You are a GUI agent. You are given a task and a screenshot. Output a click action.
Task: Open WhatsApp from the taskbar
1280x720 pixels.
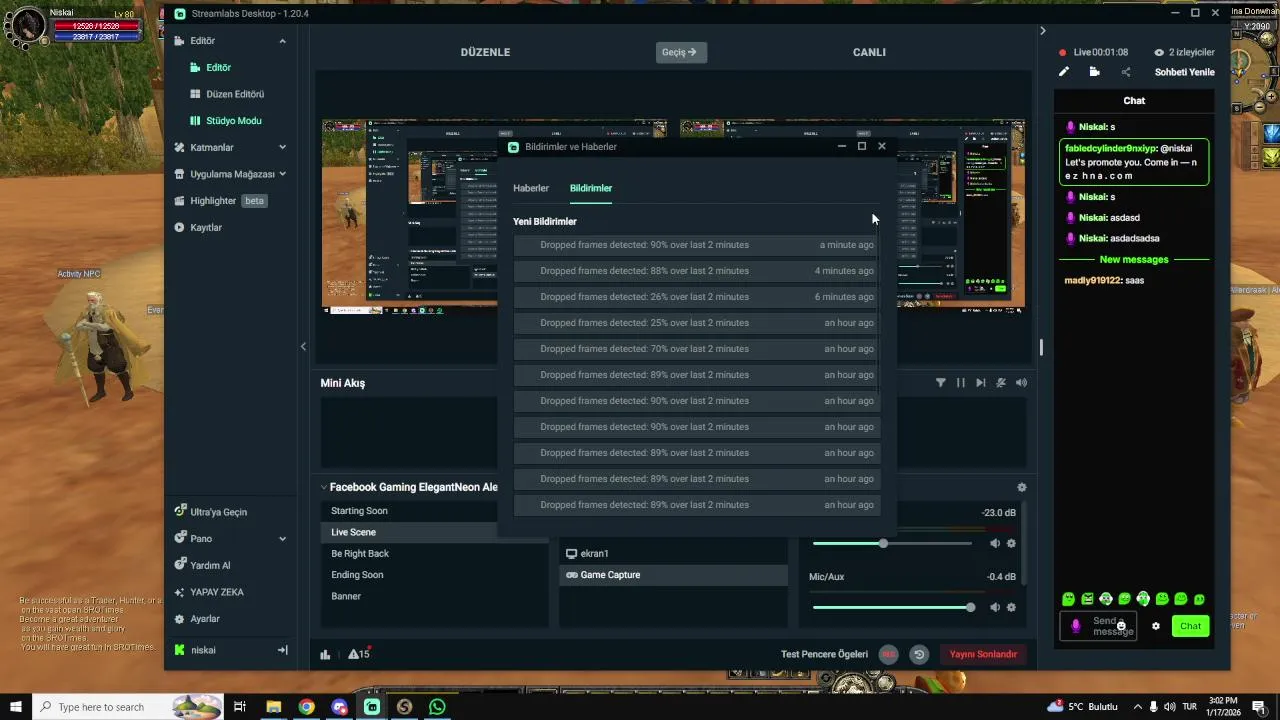437,707
